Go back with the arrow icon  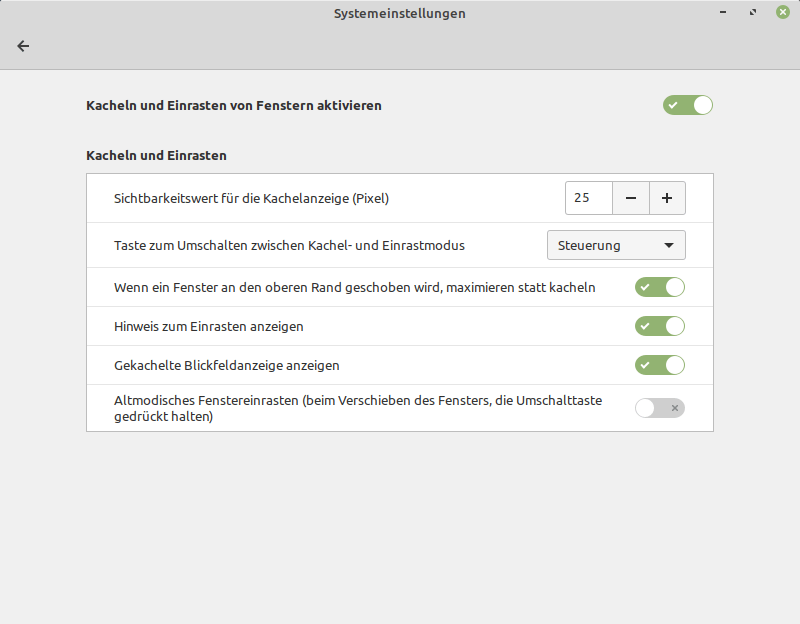(23, 46)
